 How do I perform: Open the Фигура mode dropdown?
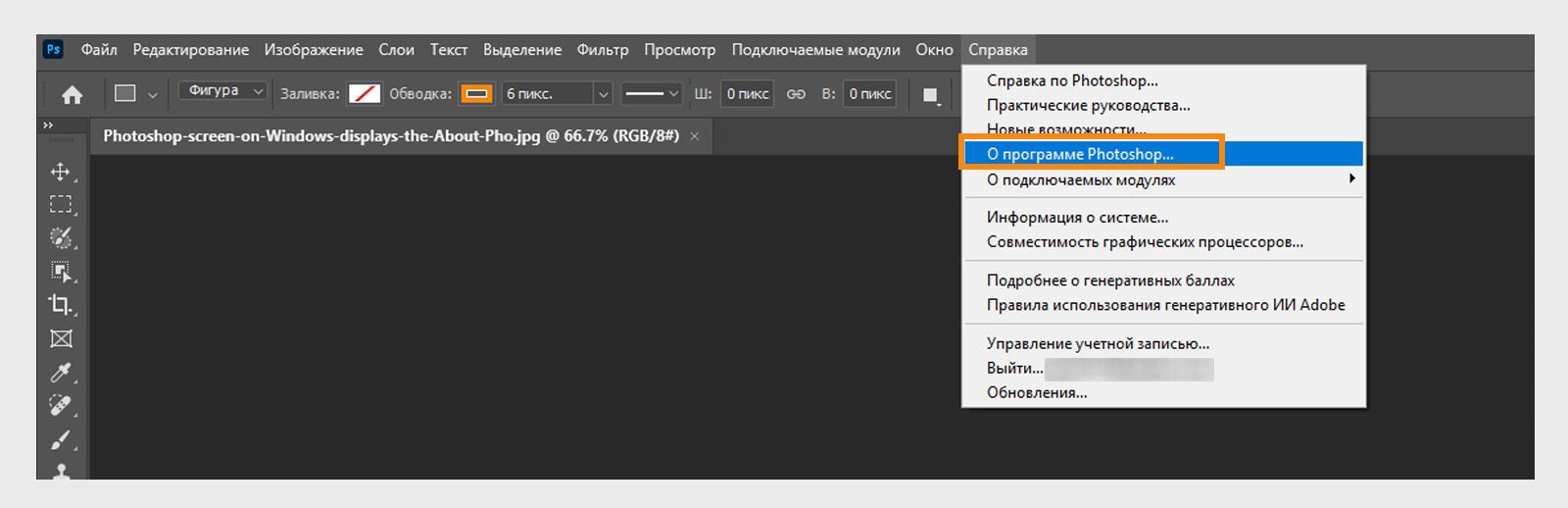(x=222, y=90)
